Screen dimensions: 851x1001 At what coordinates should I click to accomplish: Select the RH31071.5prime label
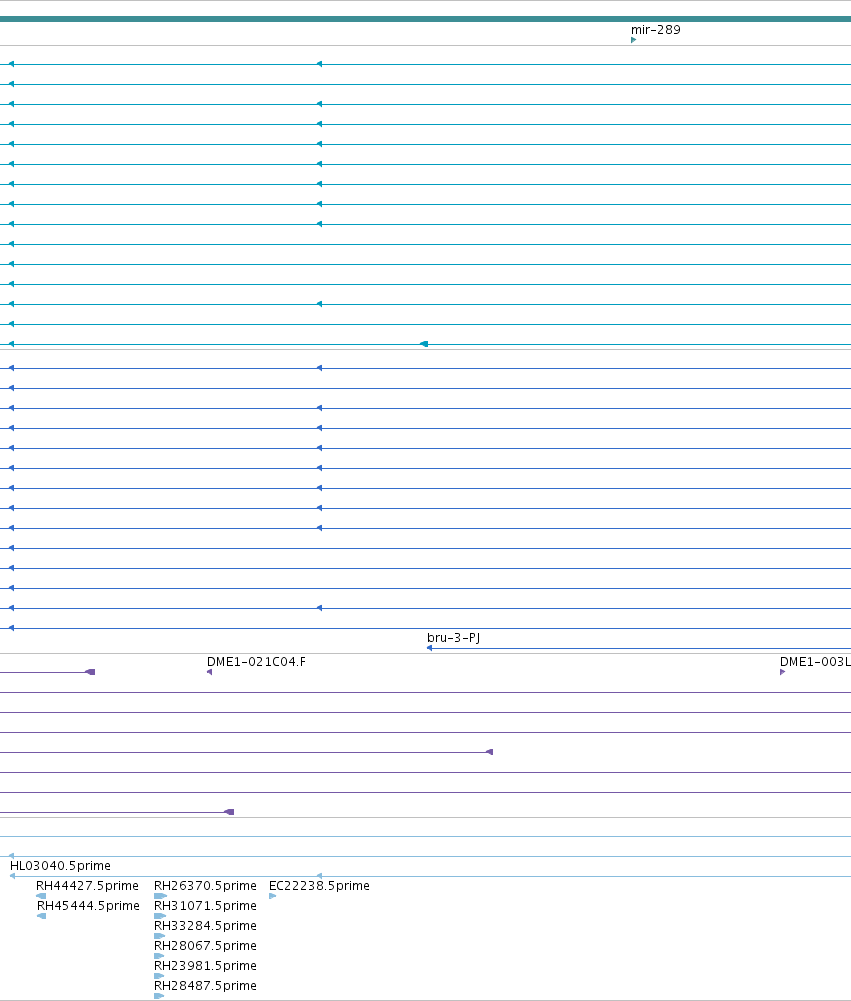pos(205,905)
